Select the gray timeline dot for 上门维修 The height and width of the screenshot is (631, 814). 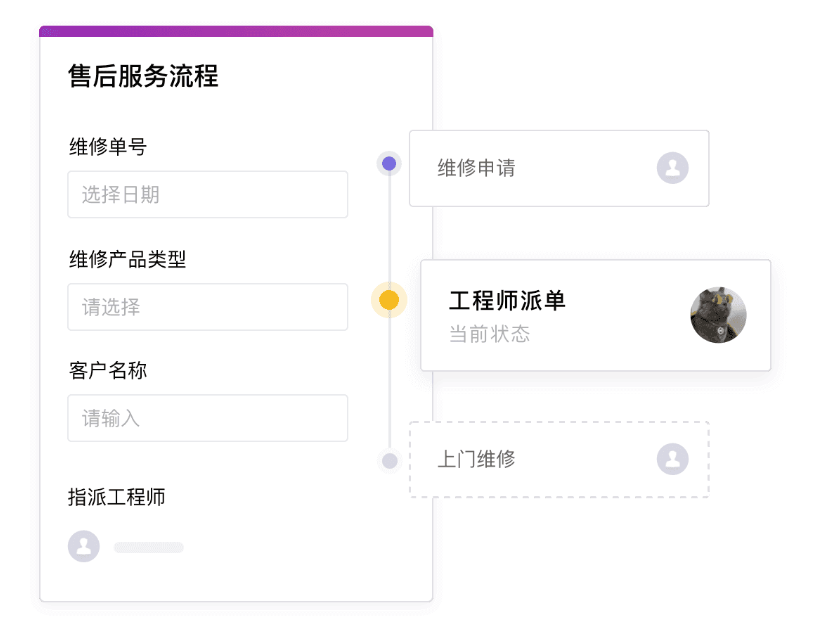[389, 461]
